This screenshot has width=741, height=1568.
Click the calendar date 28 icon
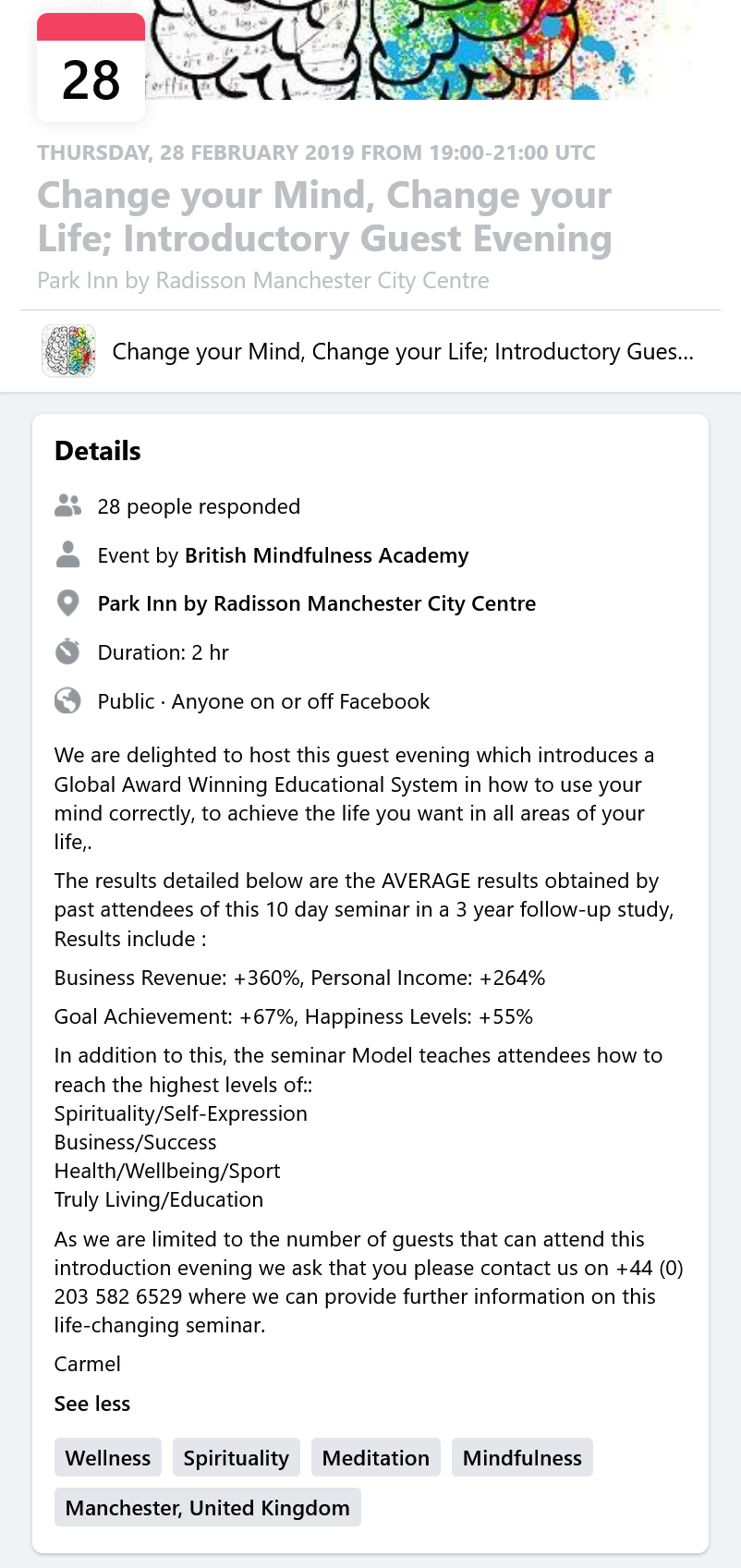click(x=91, y=68)
